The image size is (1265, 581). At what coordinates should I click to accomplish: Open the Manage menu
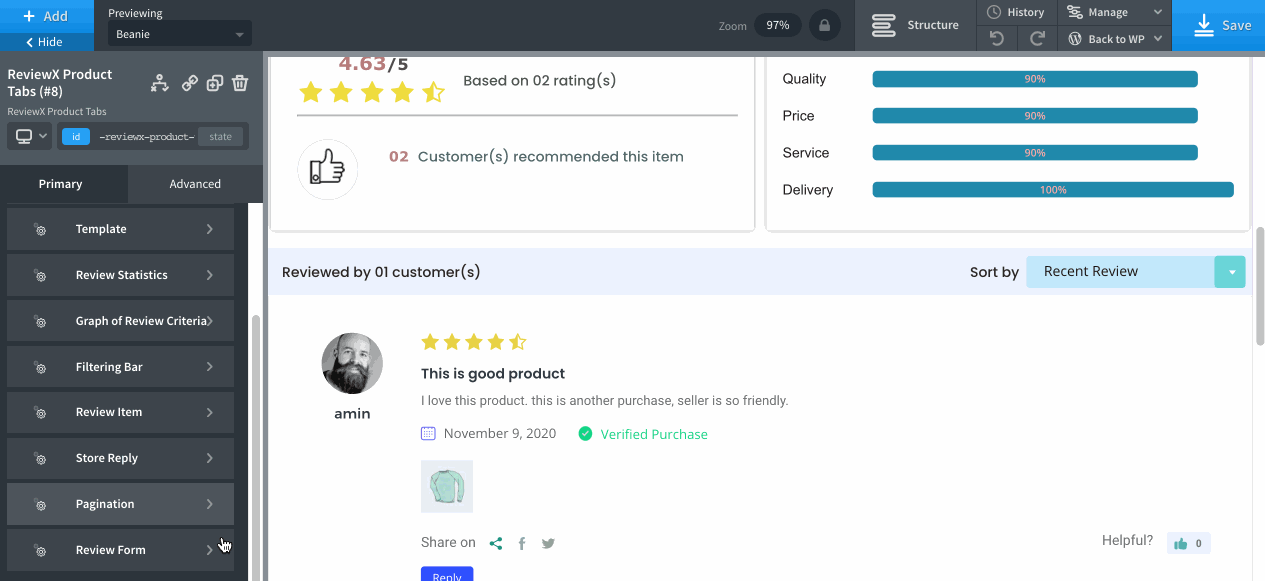tap(1109, 12)
